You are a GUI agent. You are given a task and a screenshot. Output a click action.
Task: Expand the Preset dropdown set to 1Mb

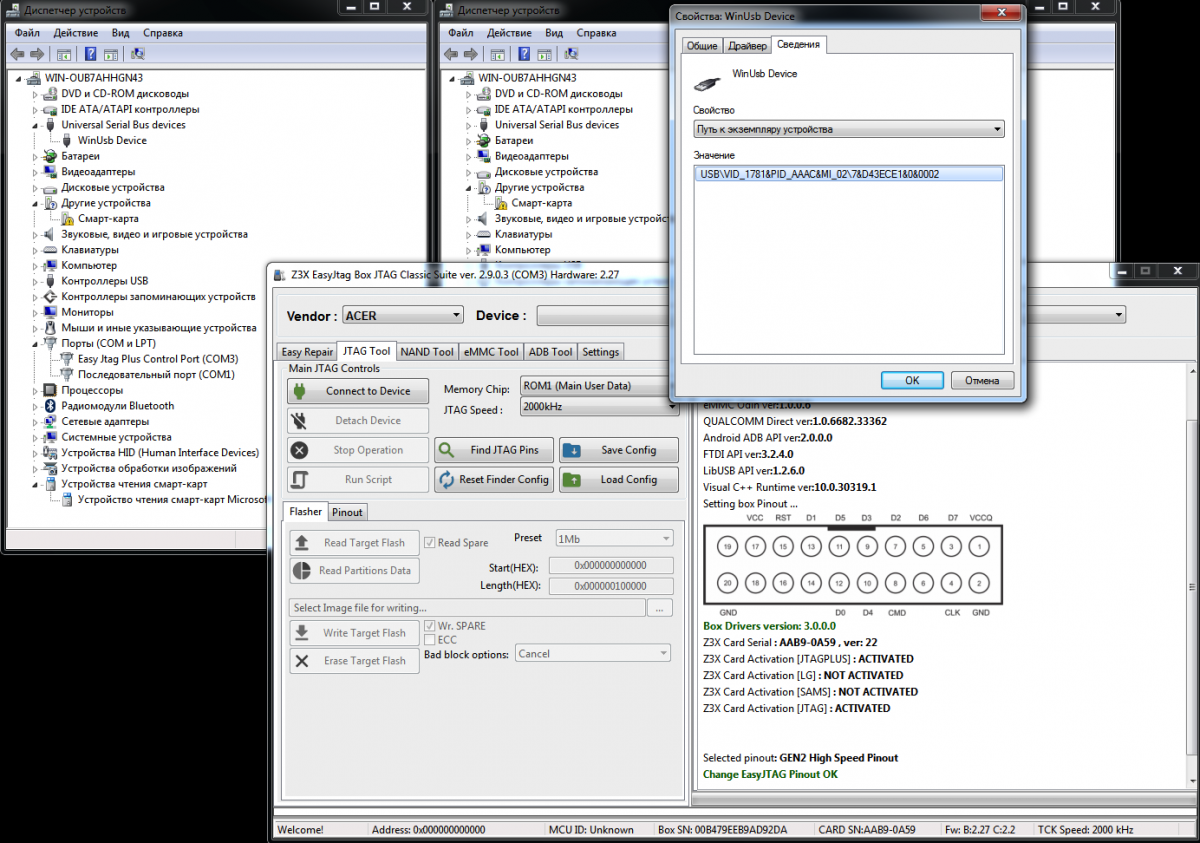point(613,537)
